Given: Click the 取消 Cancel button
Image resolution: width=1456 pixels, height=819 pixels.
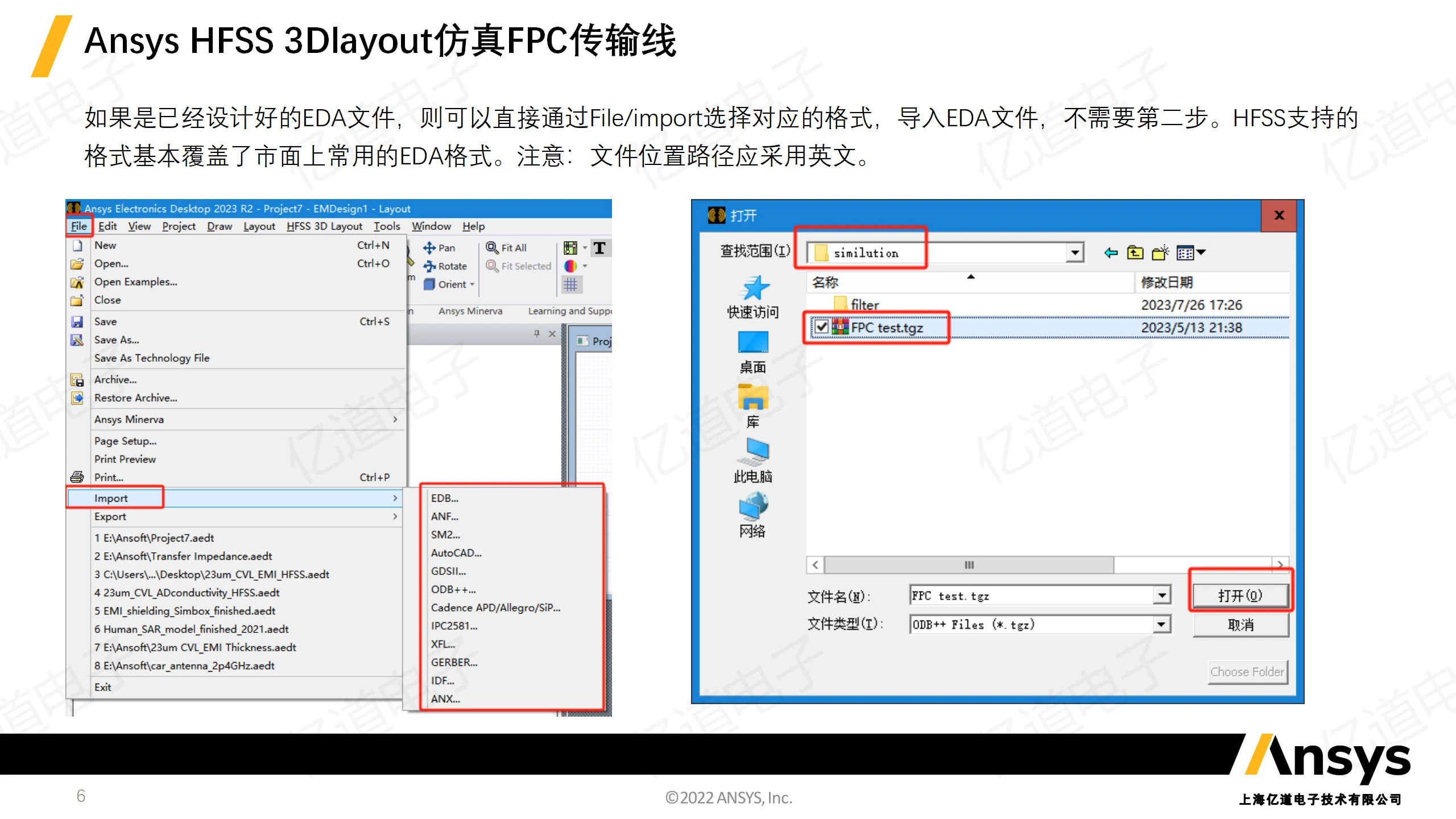Looking at the screenshot, I should point(1240,625).
